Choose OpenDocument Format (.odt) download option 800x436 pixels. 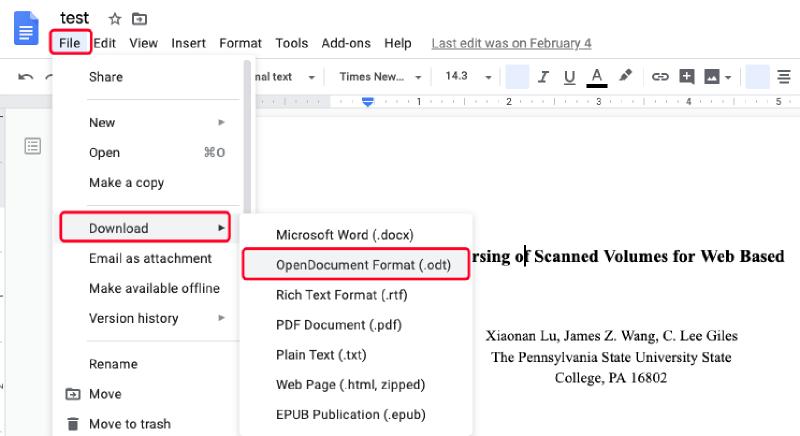pos(355,264)
